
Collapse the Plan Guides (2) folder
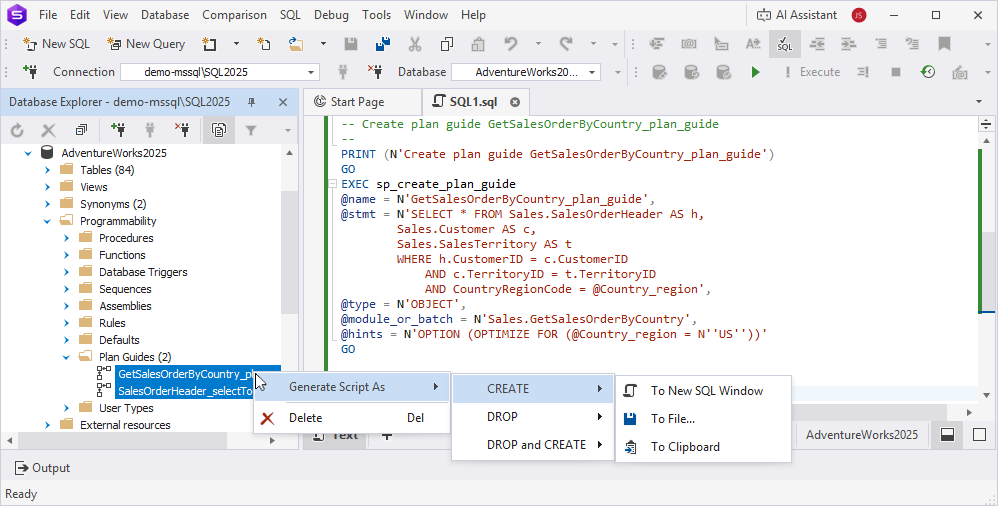[66, 357]
